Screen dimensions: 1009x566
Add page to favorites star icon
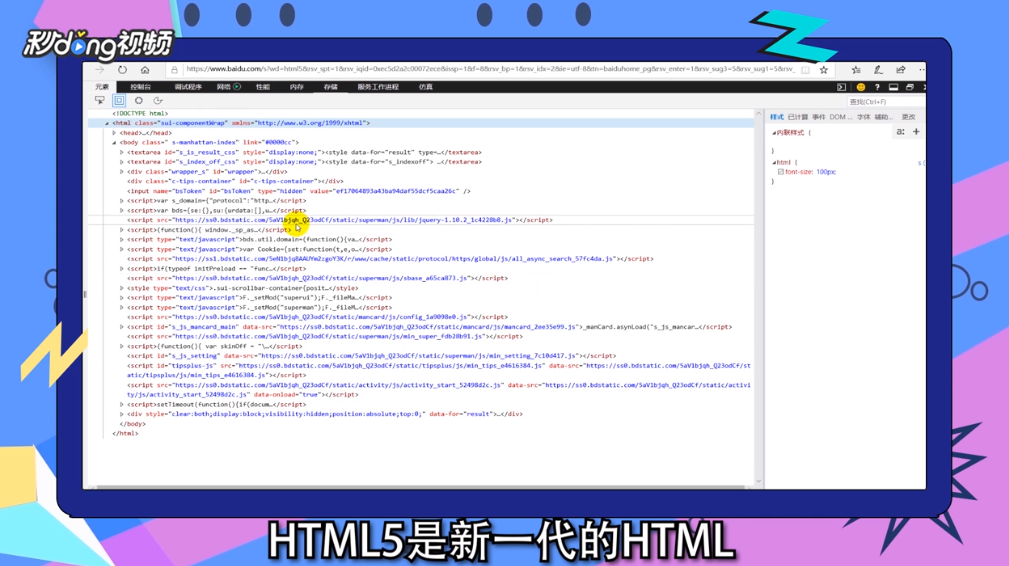click(x=824, y=69)
